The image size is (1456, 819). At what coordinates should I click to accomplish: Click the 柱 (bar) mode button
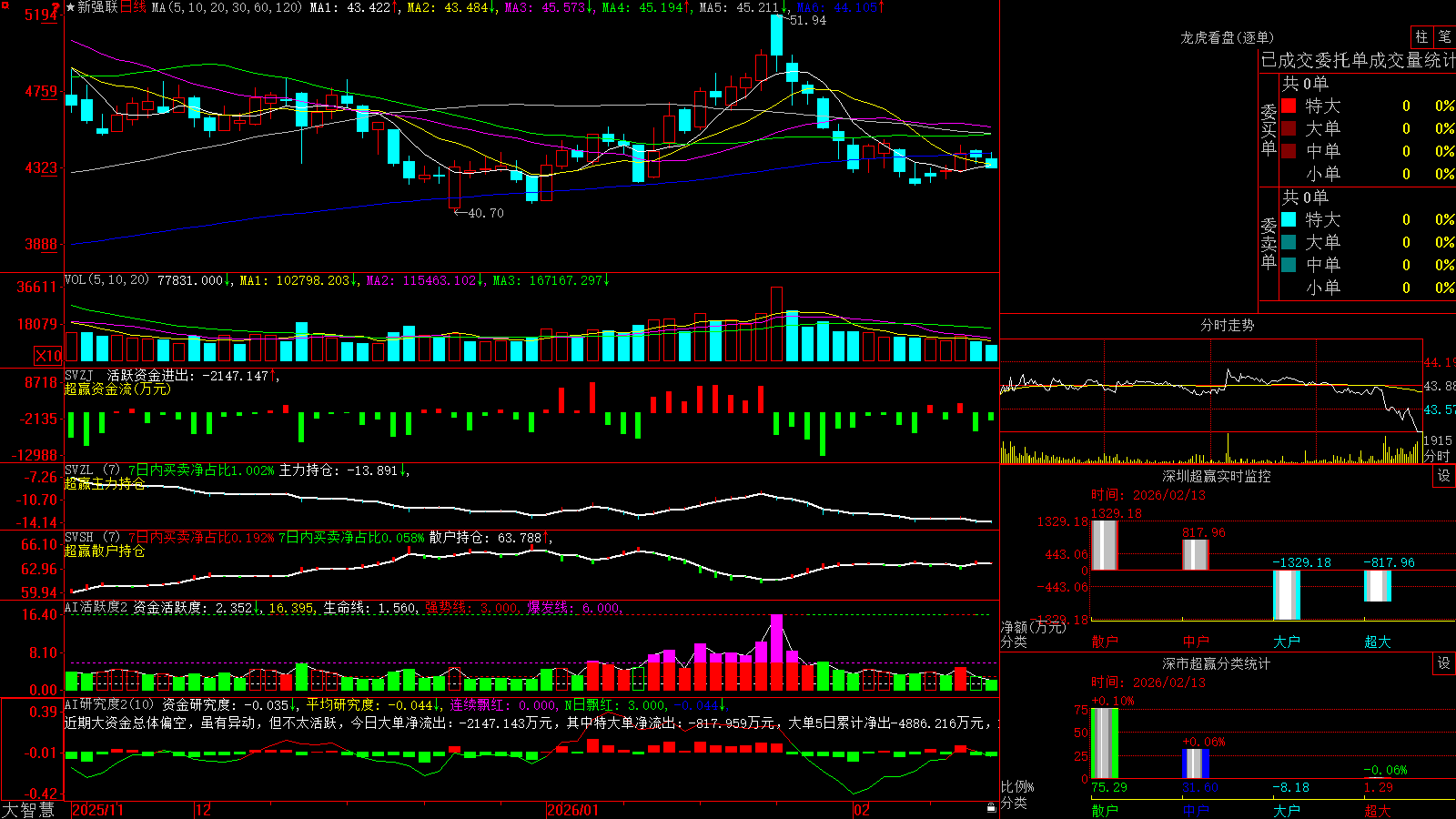[1421, 37]
